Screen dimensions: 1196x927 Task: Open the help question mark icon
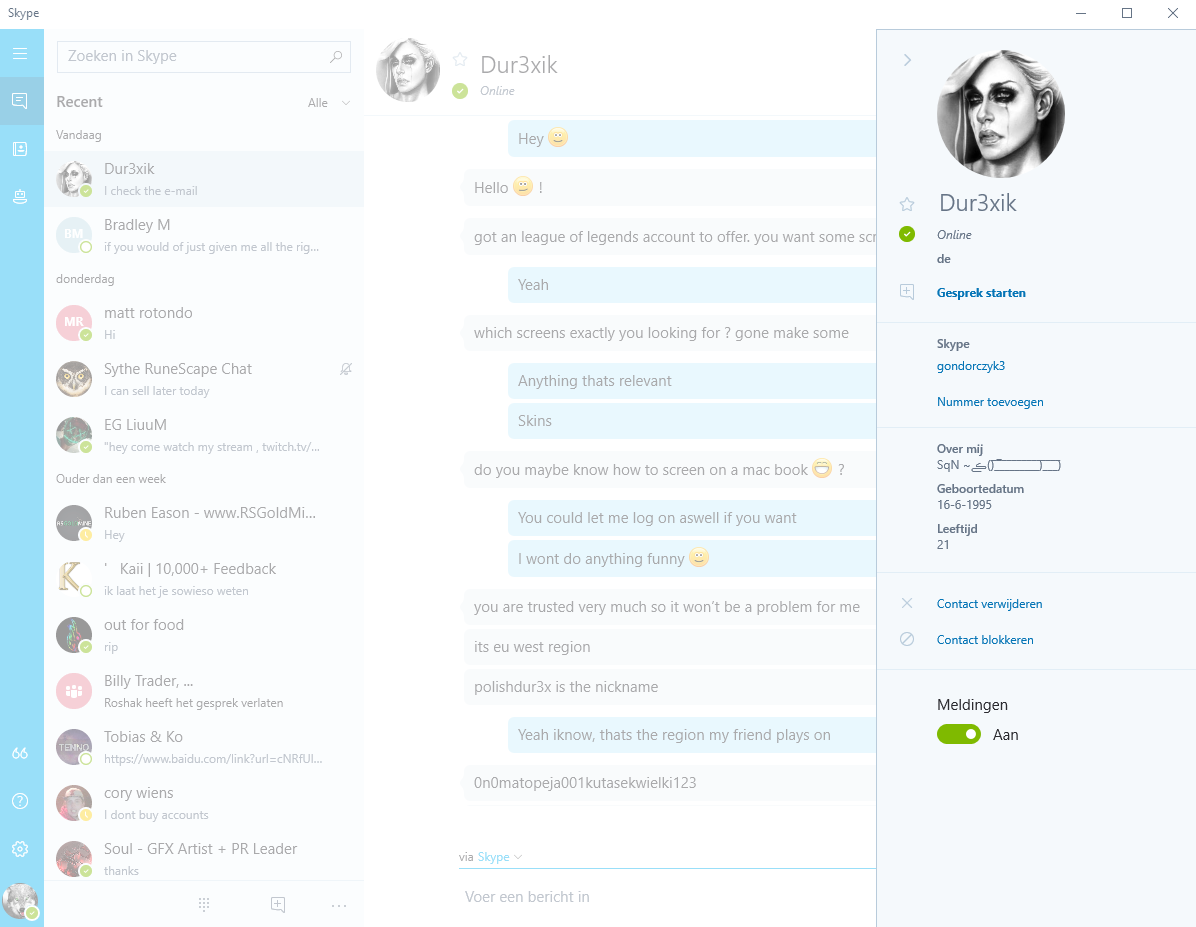pyautogui.click(x=21, y=800)
